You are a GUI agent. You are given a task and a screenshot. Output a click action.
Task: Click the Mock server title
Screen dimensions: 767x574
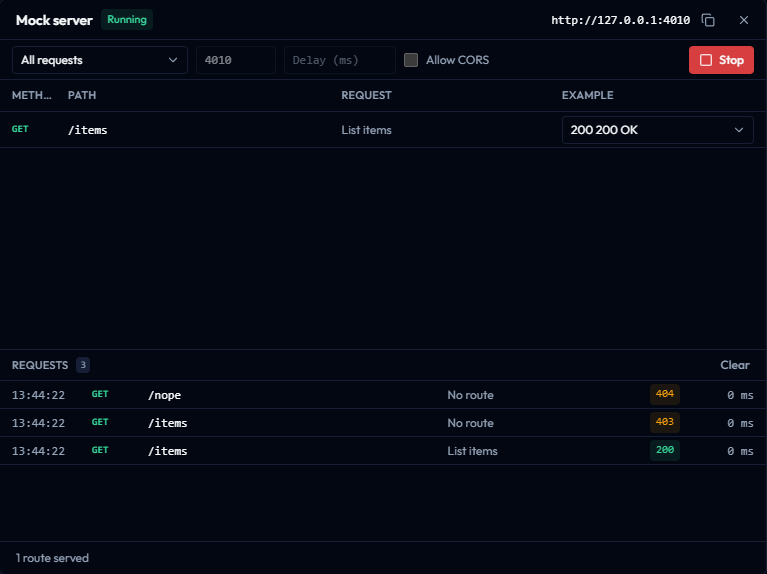point(54,20)
